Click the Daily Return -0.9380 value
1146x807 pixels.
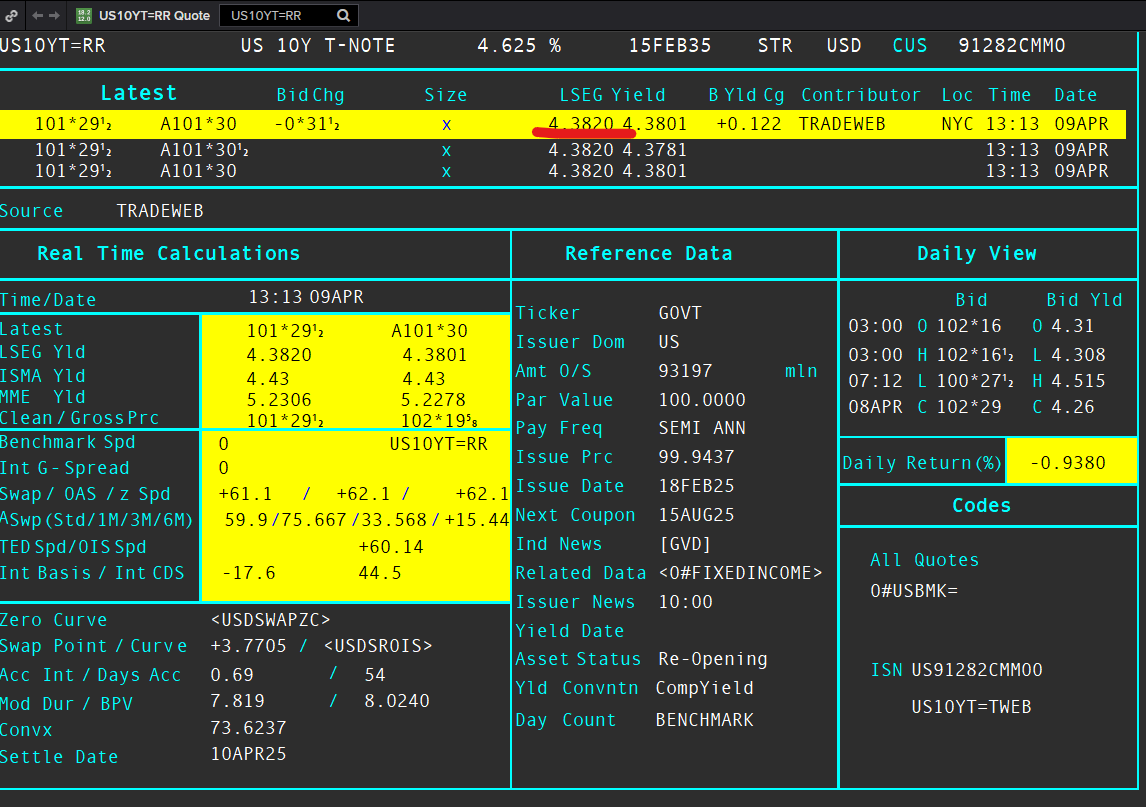(1067, 463)
